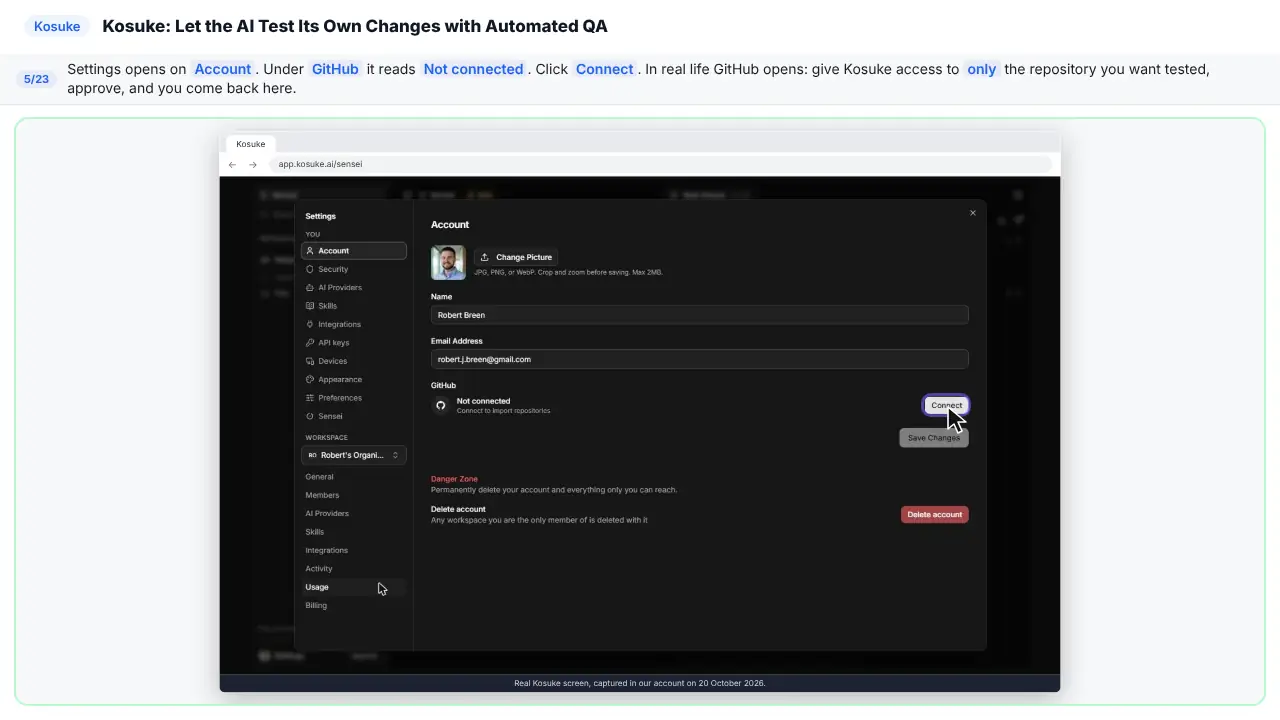Image resolution: width=1280 pixels, height=720 pixels.
Task: Click the Email Address field
Action: [699, 359]
